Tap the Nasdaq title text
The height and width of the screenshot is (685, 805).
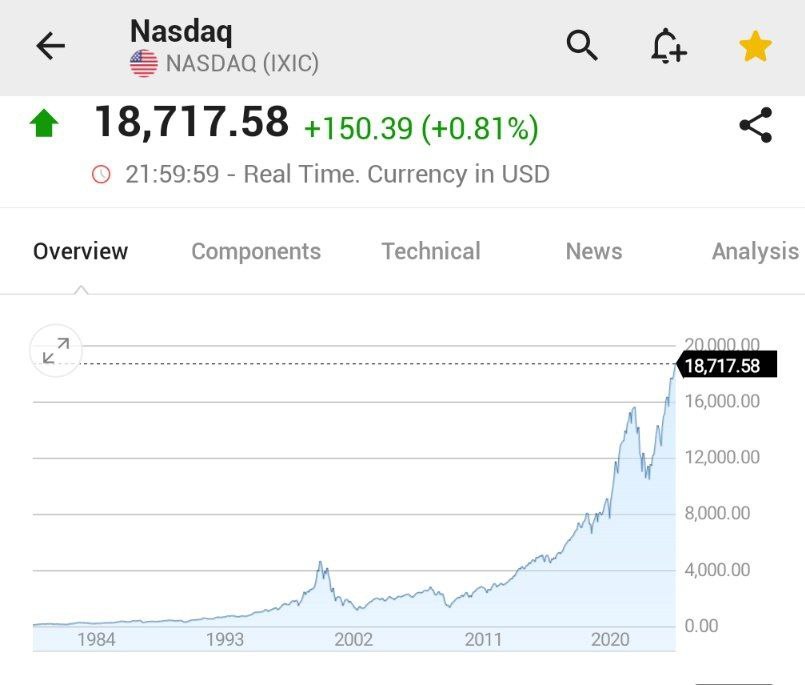point(181,31)
